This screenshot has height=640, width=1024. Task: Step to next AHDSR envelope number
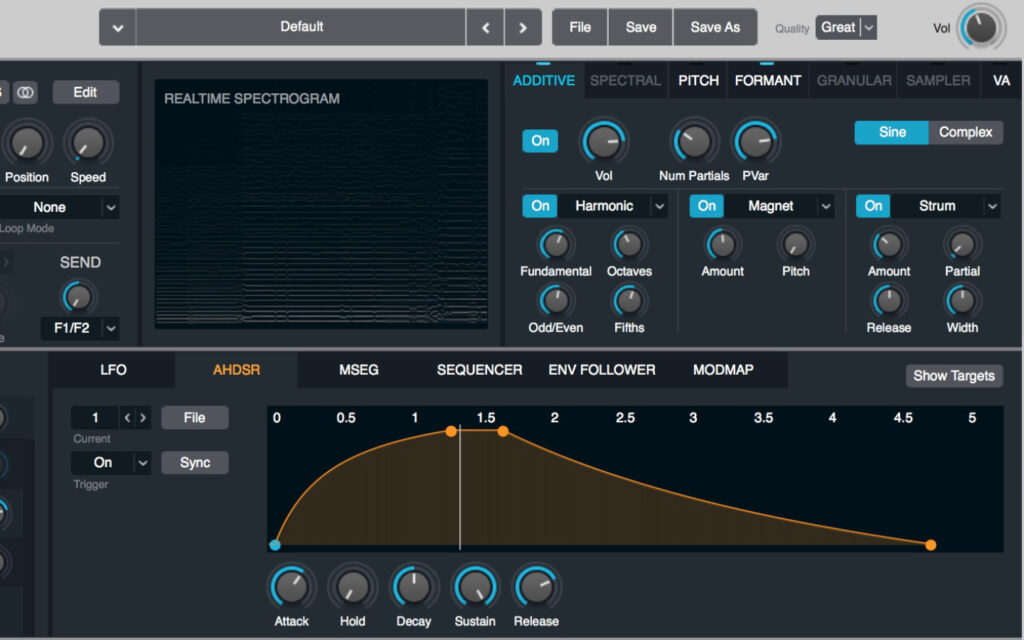pyautogui.click(x=143, y=418)
